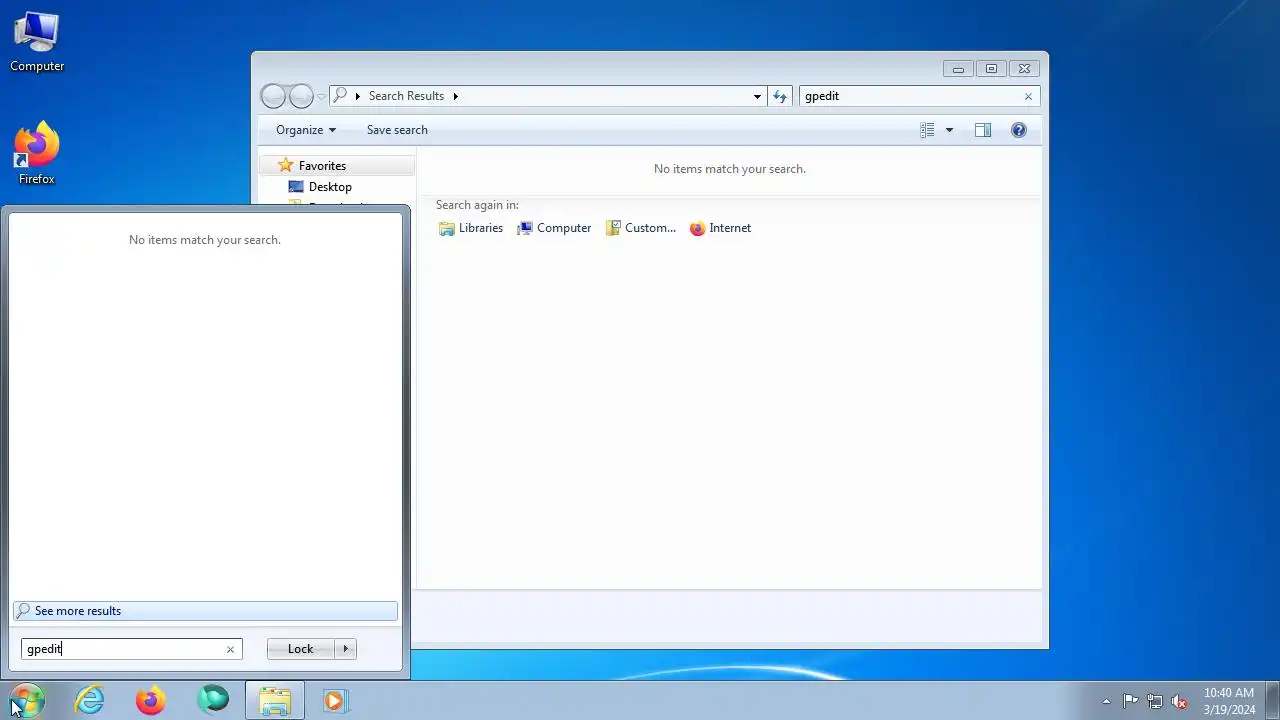Search again in Custom location
The width and height of the screenshot is (1280, 720).
coord(641,228)
